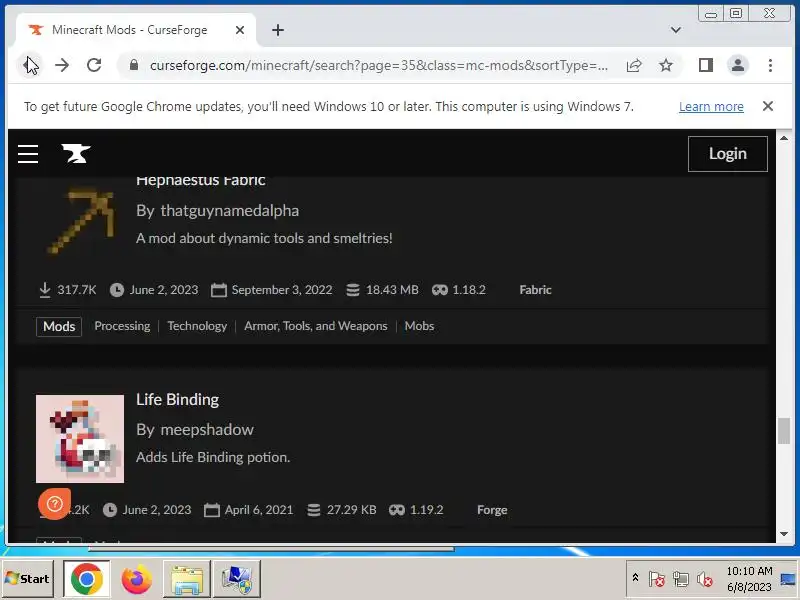800x600 pixels.
Task: Open the Hephaestus Fabric mod title
Action: pos(201,181)
